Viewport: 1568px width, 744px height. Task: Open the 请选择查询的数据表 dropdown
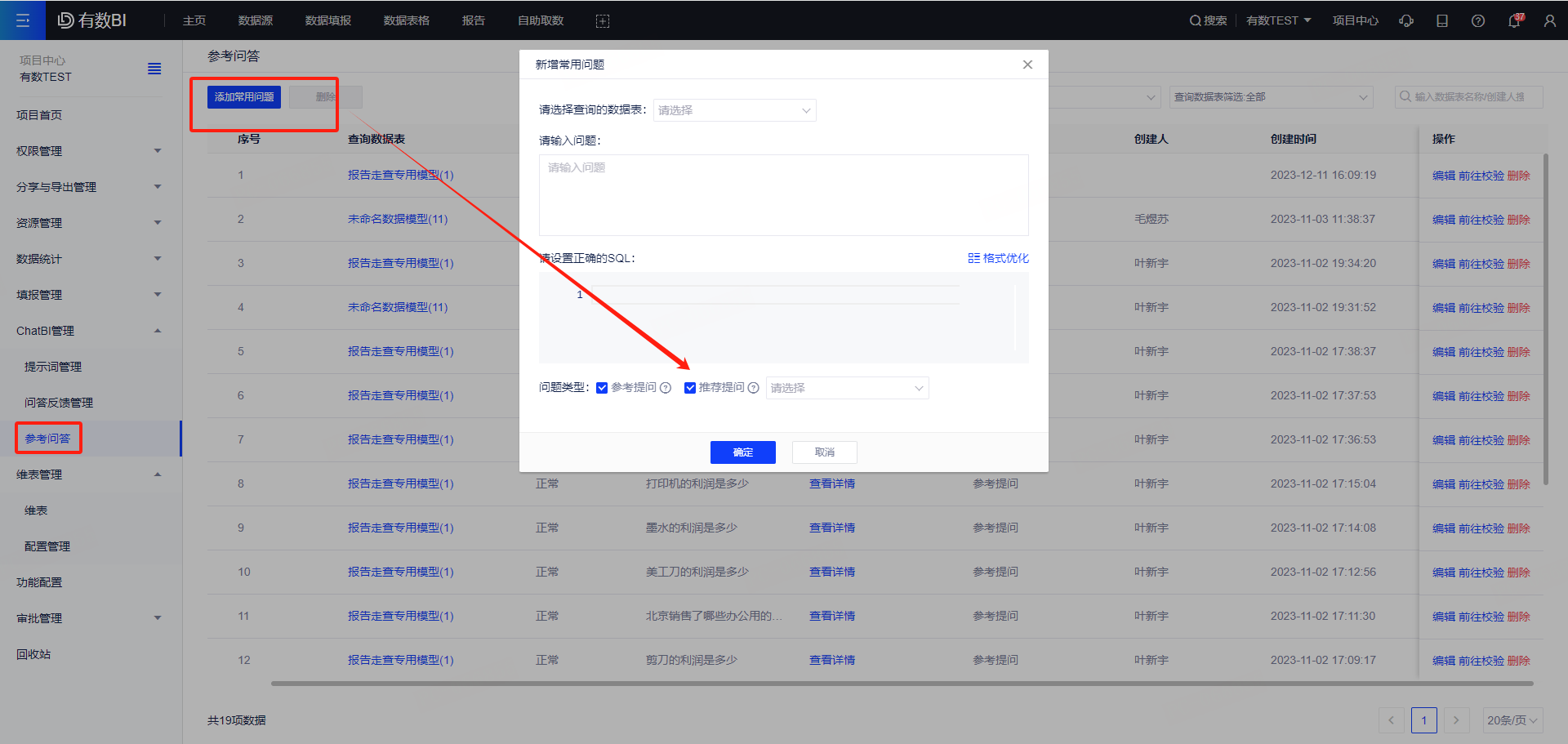[734, 110]
